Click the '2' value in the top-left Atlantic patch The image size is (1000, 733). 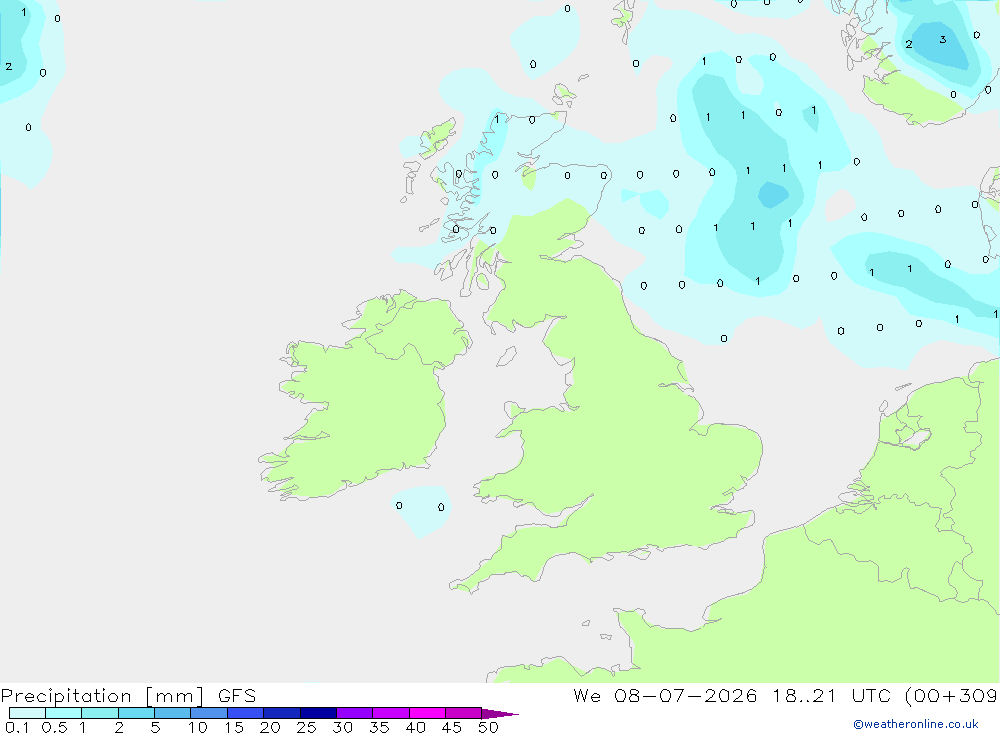(x=9, y=66)
